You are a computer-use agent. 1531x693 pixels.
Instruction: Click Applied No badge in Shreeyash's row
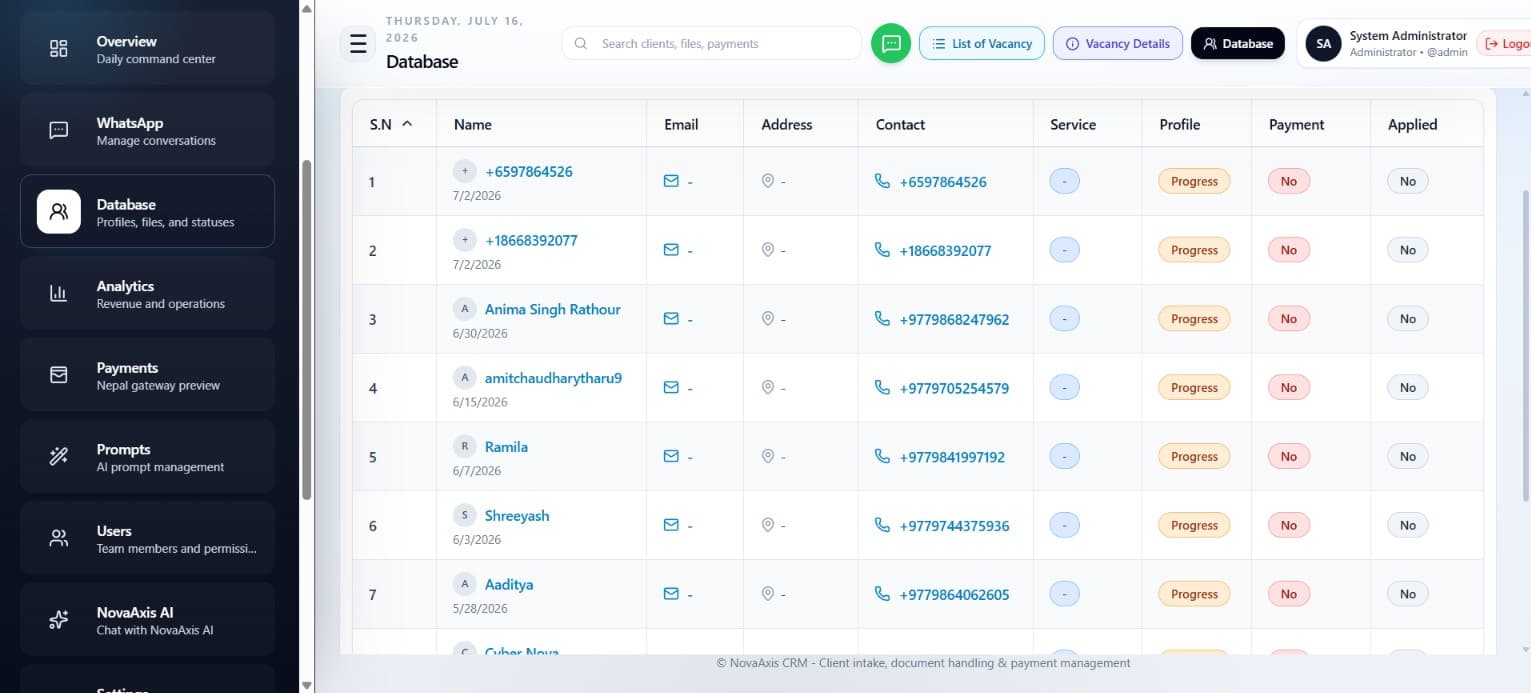[x=1407, y=525]
